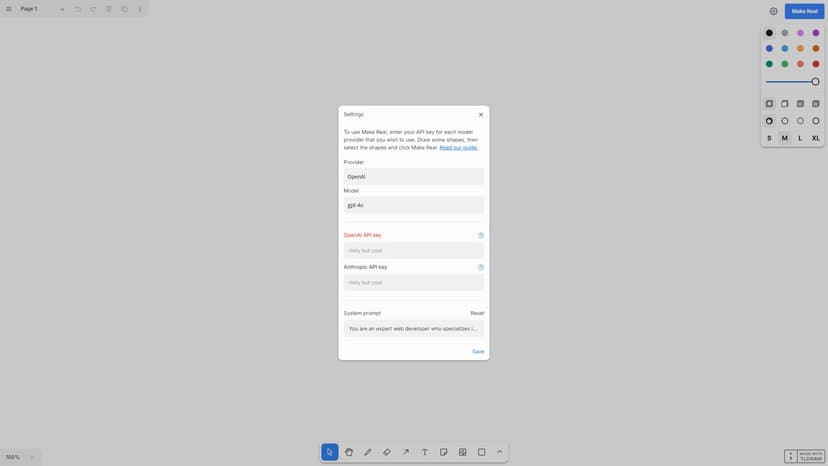
Task: Choose the Sticky note tool
Action: (x=444, y=452)
